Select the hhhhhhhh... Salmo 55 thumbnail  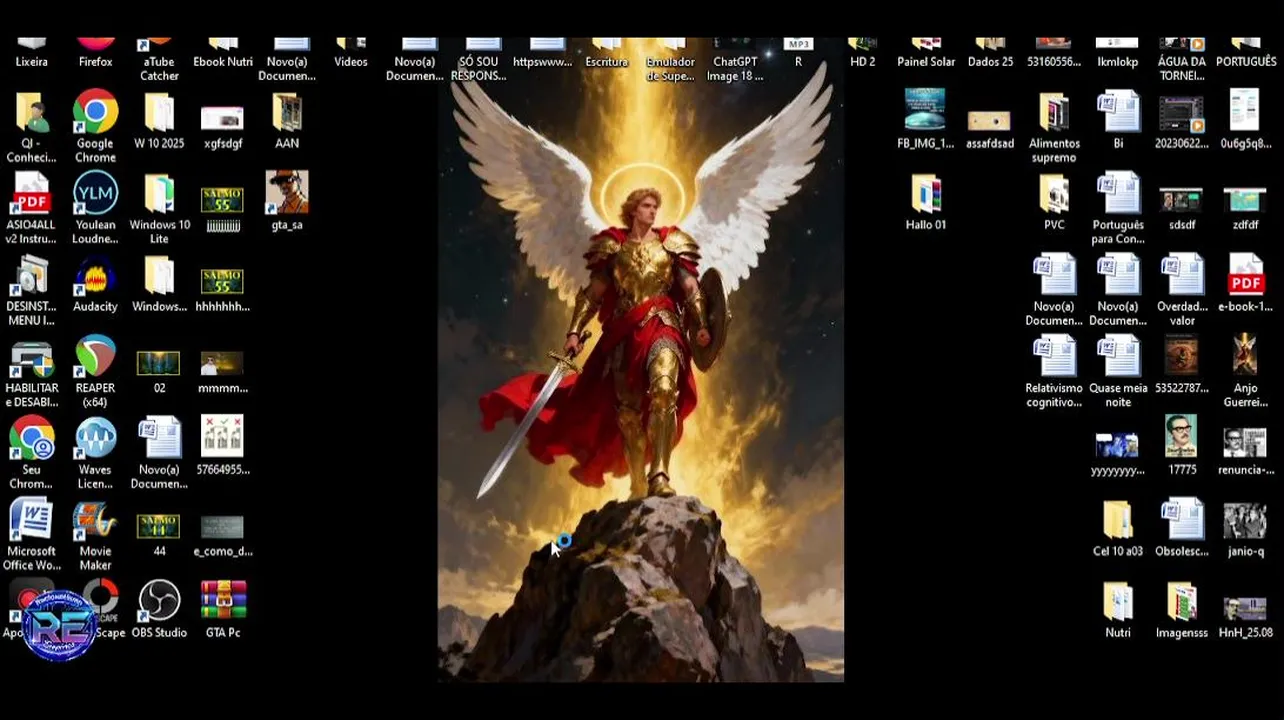point(223,281)
